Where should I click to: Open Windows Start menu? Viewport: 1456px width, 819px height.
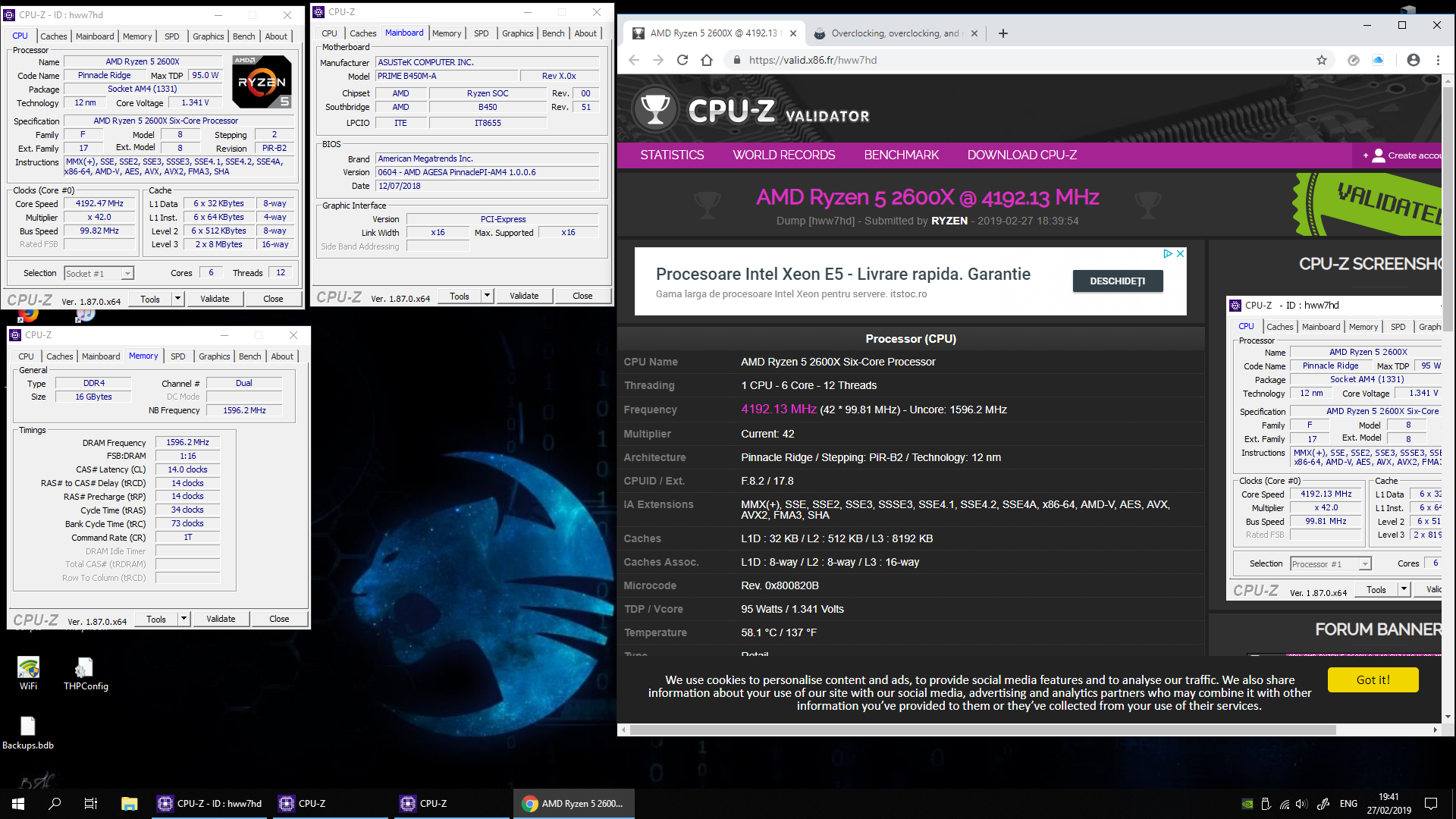tap(18, 804)
